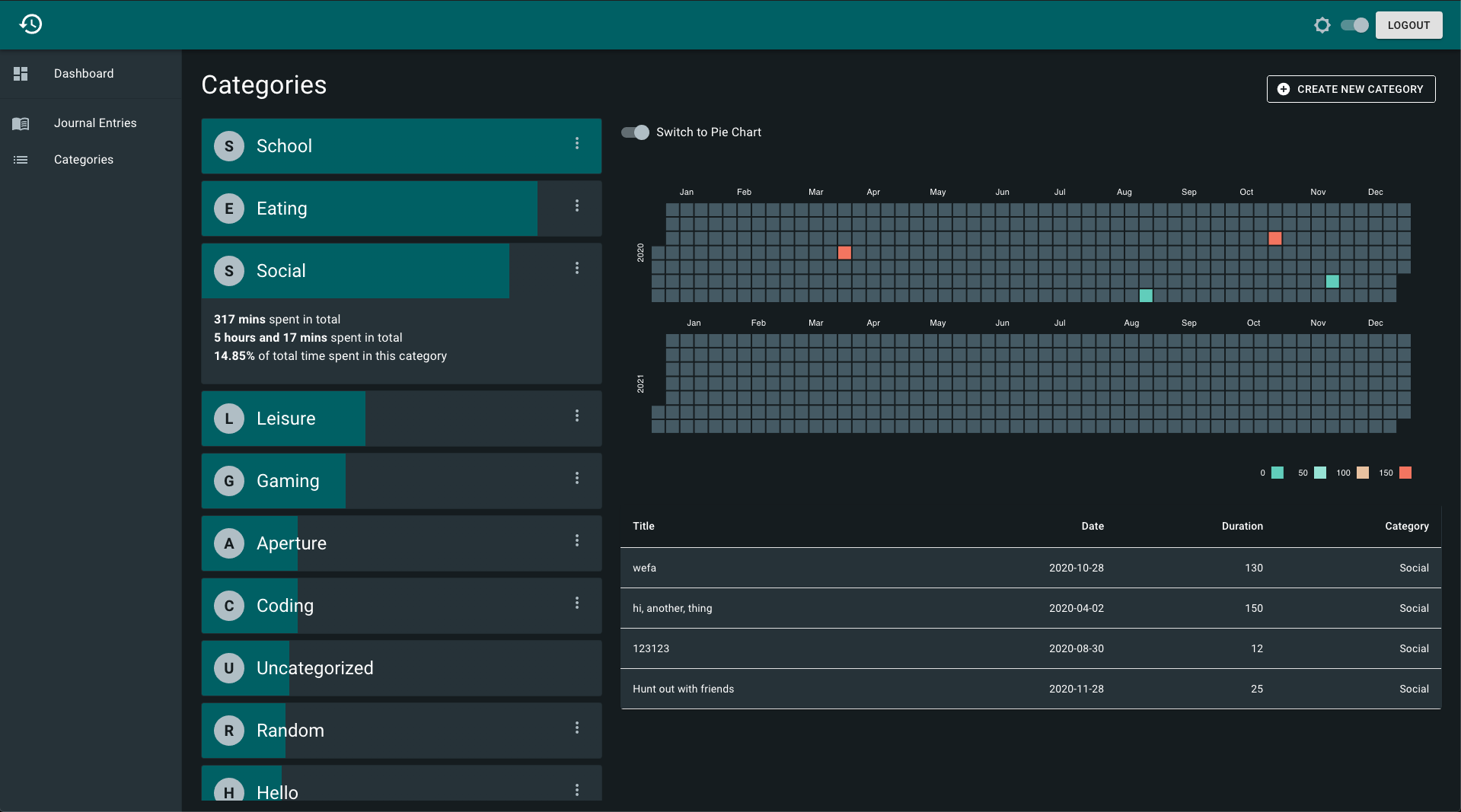
Task: Go to Journal Entries page
Action: point(95,123)
